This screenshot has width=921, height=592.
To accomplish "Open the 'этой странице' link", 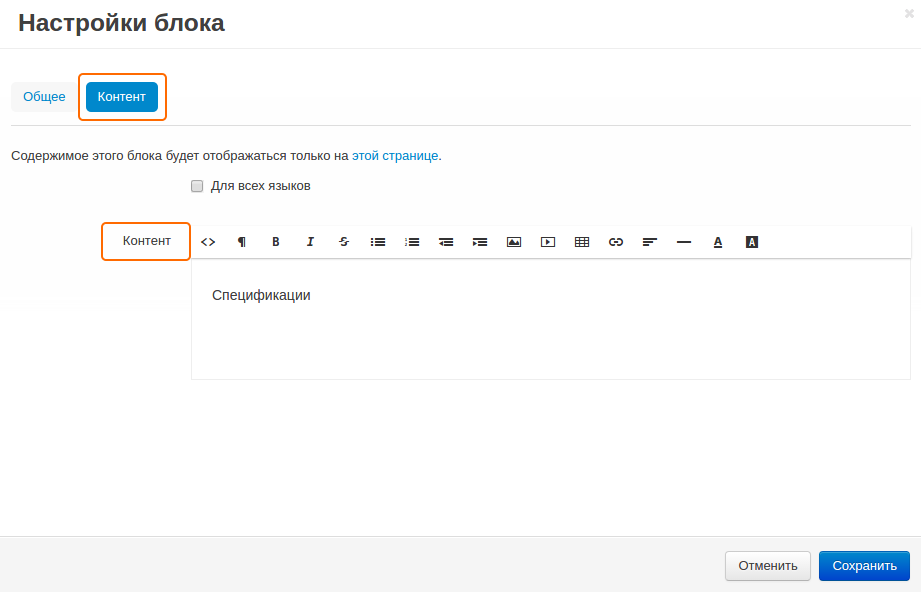I will 395,156.
